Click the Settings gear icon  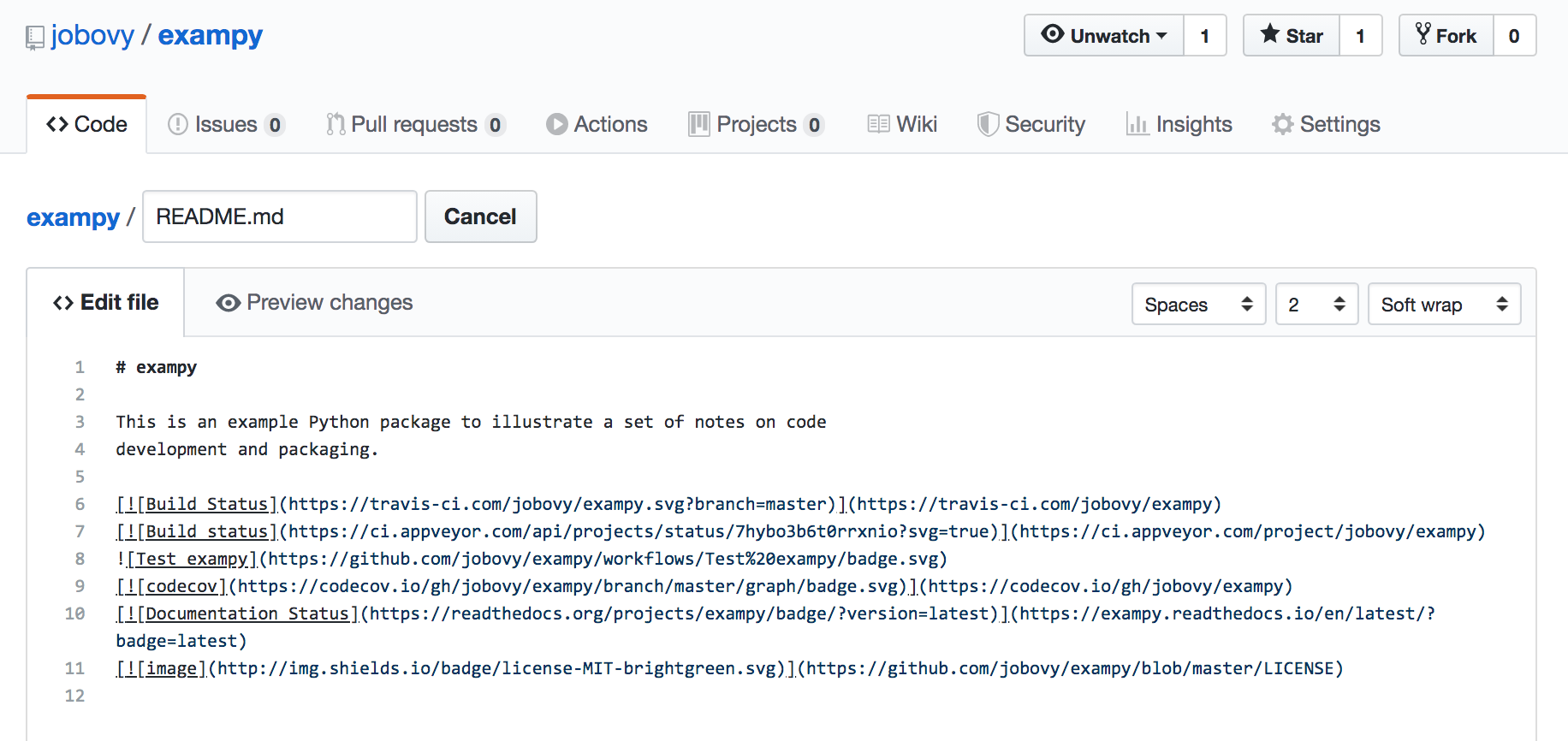(1282, 125)
